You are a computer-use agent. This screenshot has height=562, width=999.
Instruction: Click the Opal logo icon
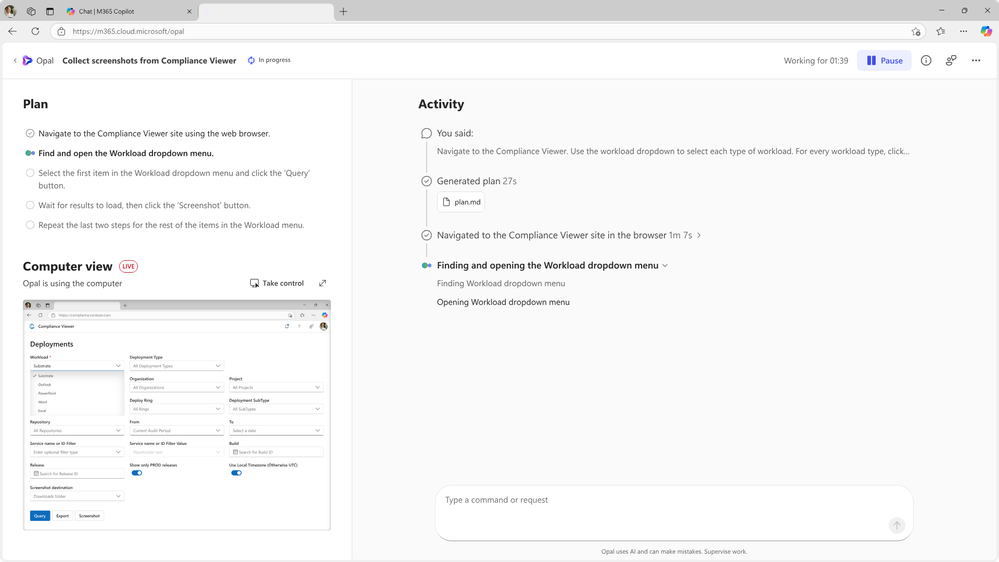(x=27, y=61)
